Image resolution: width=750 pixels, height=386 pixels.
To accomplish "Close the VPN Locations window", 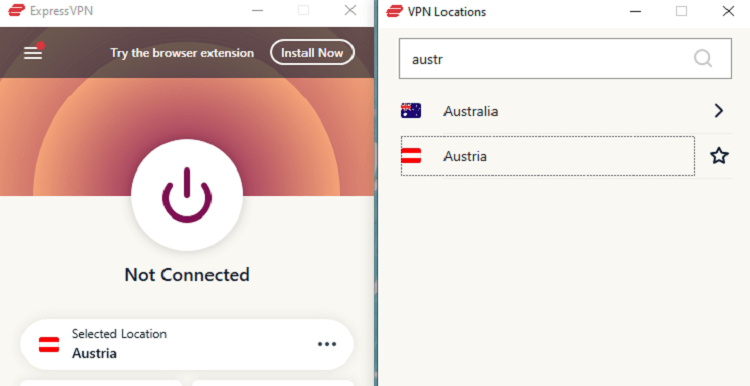I will pos(728,11).
